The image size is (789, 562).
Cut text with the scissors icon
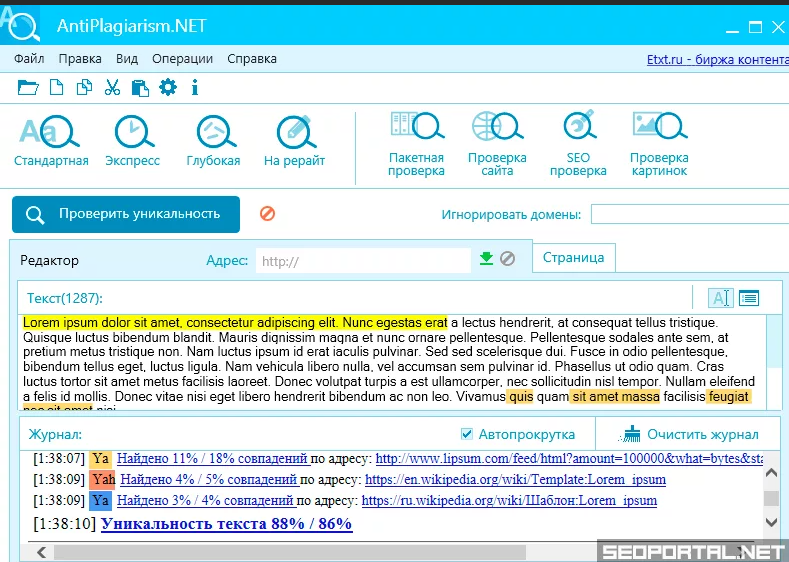click(112, 88)
